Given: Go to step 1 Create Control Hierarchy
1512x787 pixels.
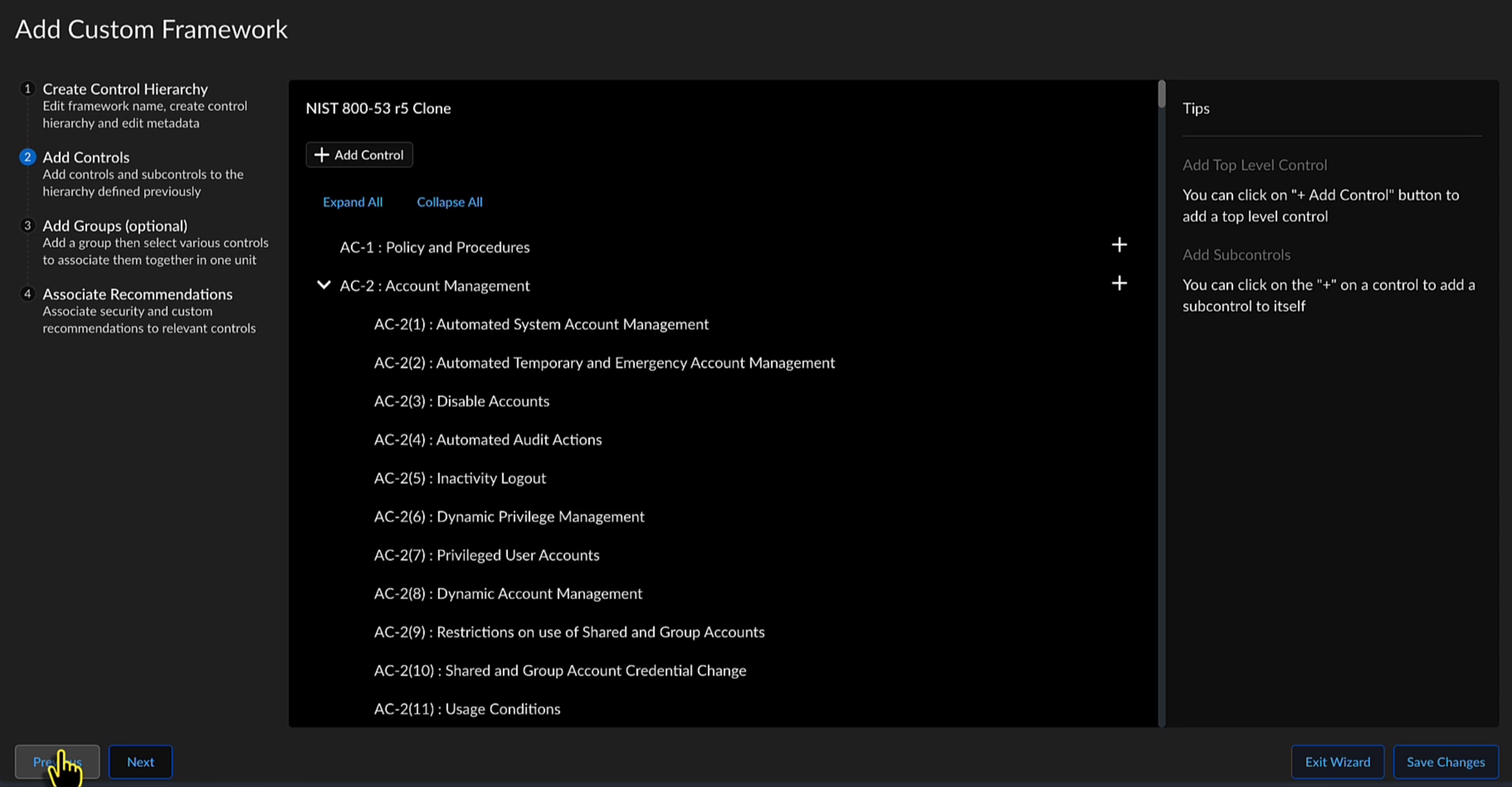Looking at the screenshot, I should pyautogui.click(x=125, y=89).
